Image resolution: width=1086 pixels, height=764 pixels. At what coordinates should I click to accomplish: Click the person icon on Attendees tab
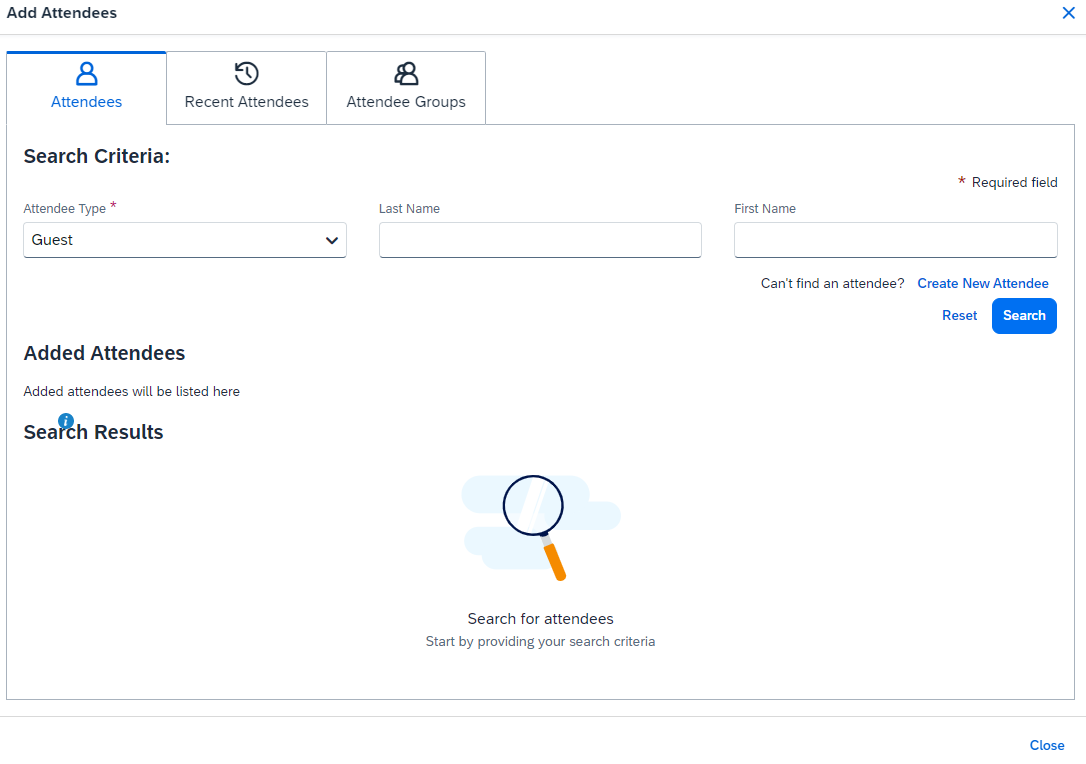coord(87,74)
